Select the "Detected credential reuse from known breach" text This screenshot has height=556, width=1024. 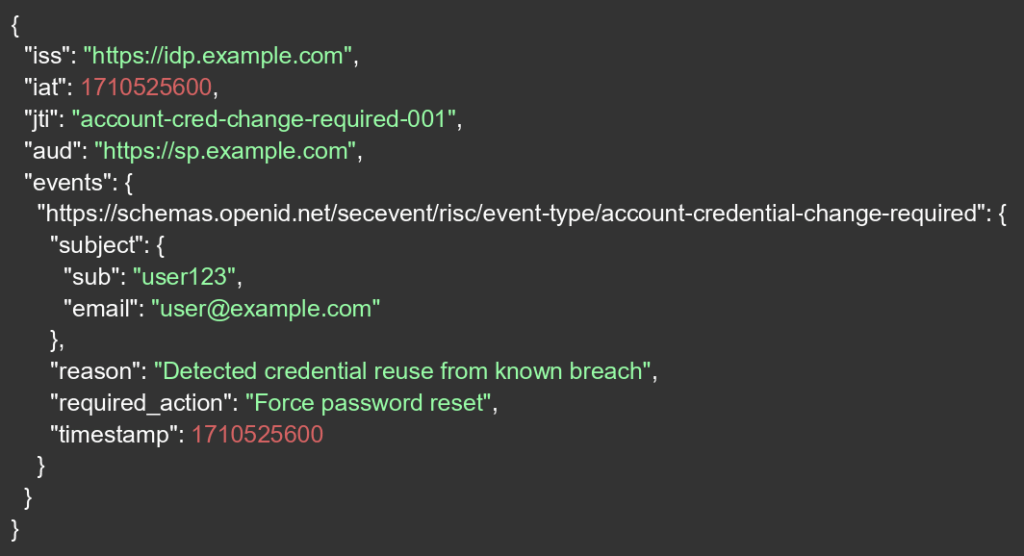[404, 371]
